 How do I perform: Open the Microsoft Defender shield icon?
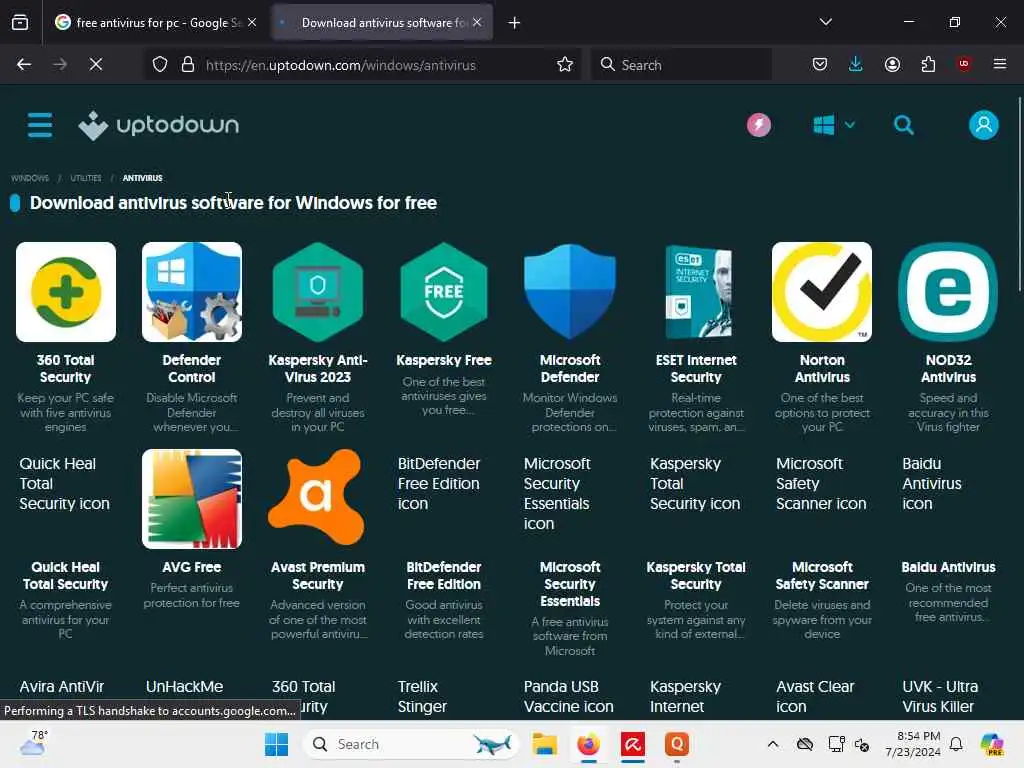pos(570,292)
